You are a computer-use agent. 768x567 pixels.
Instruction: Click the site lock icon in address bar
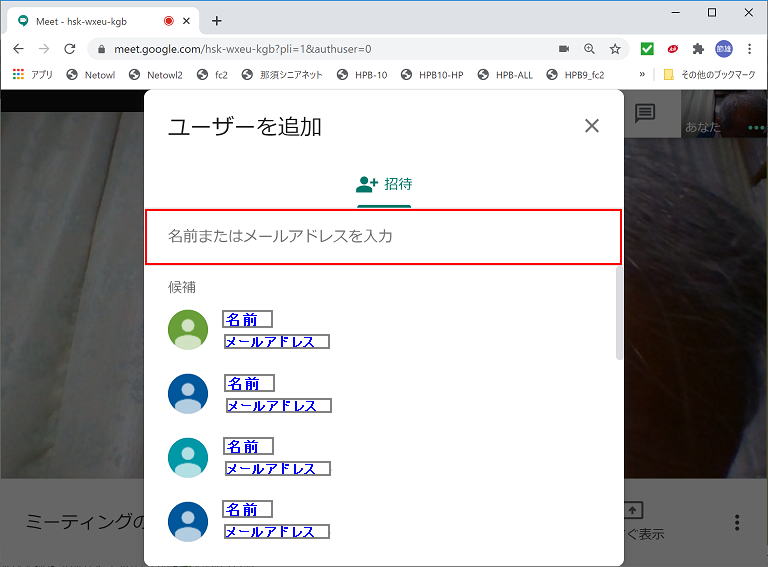[101, 49]
